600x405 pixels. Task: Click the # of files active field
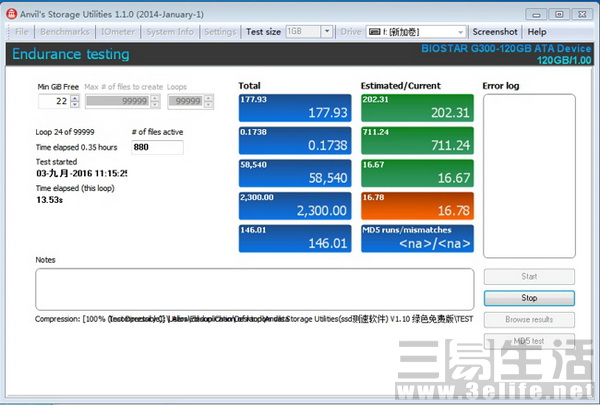[157, 147]
